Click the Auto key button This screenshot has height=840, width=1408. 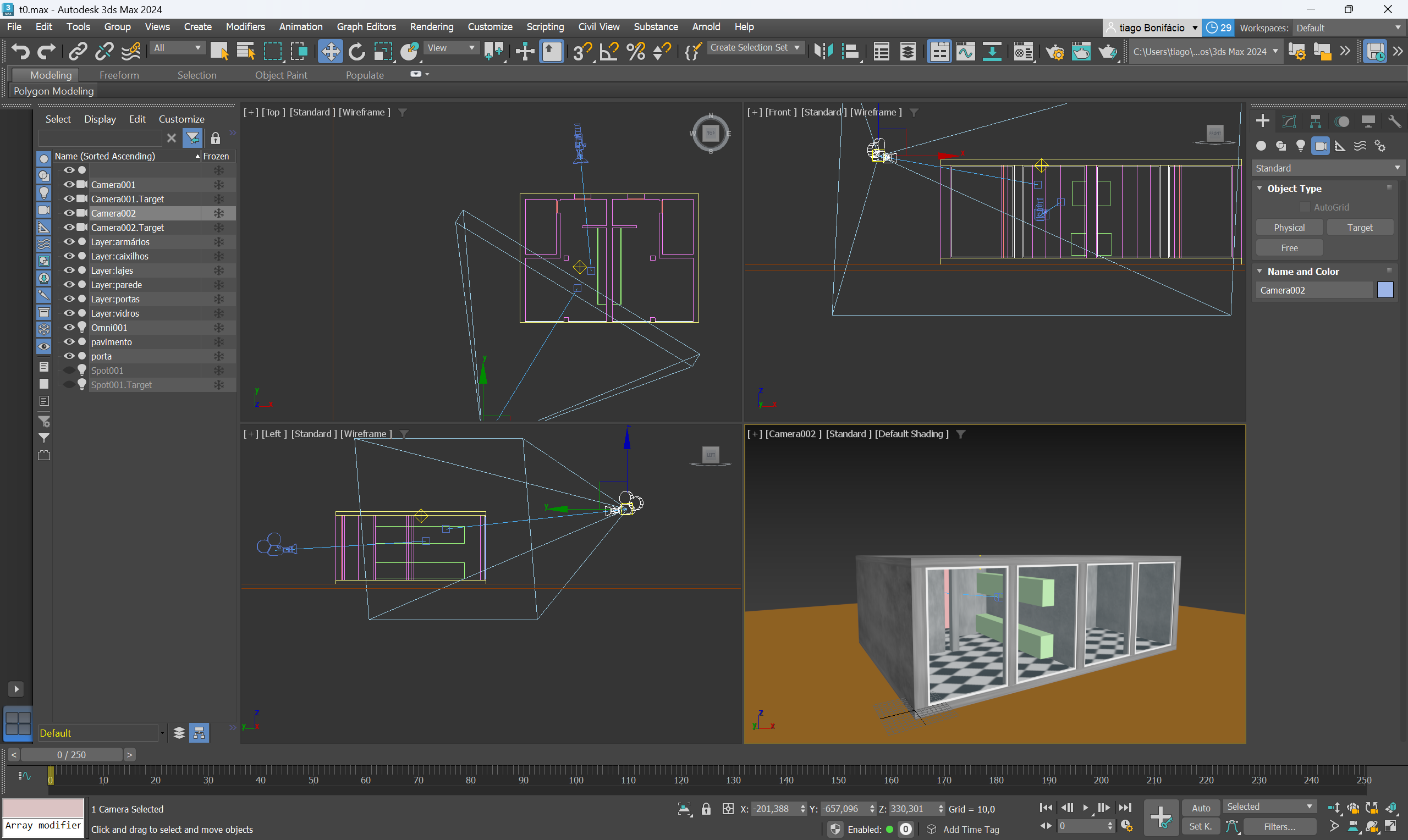(x=1200, y=808)
